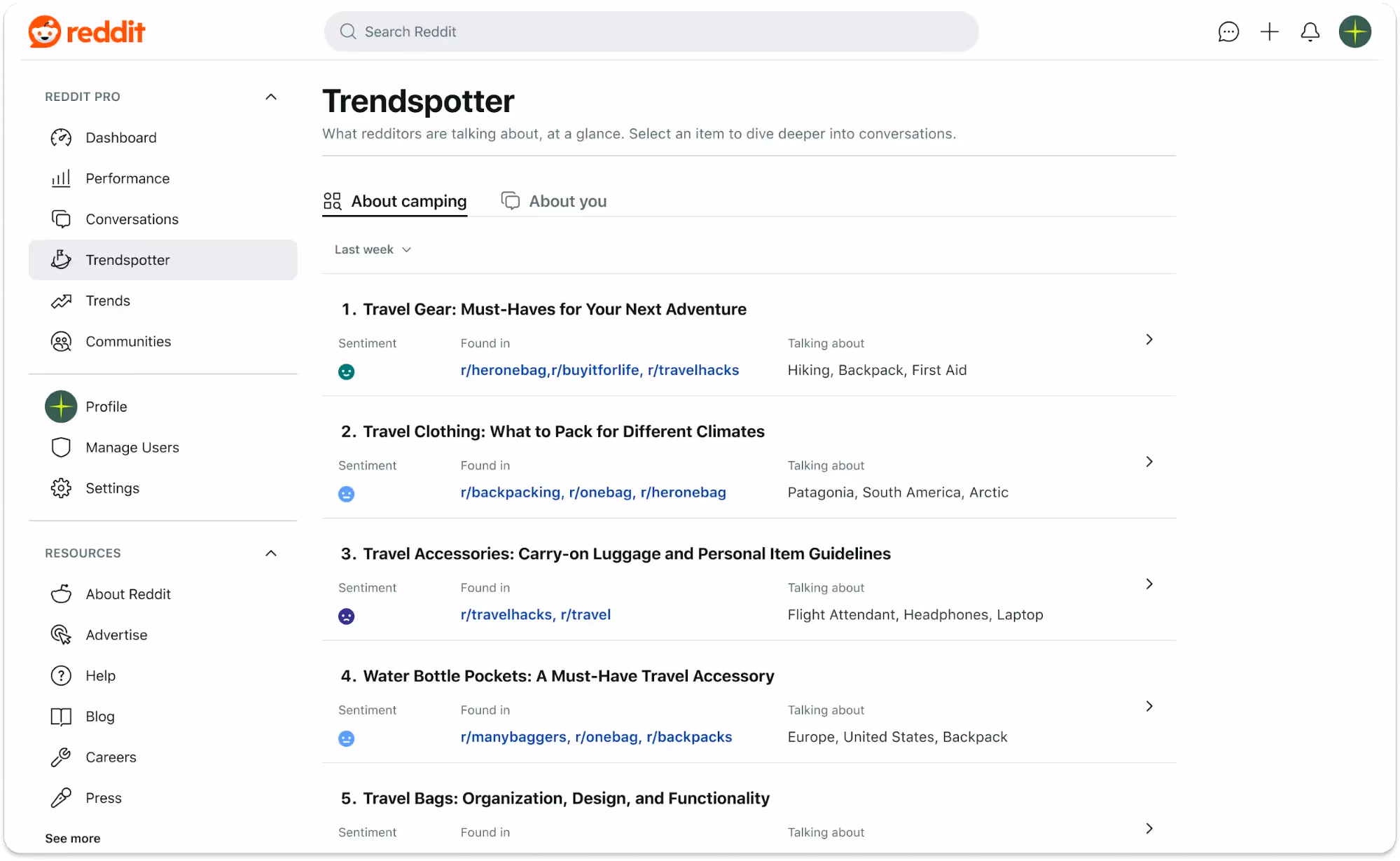The image size is (1400, 861).
Task: Click the Reddit logo
Action: (x=87, y=31)
